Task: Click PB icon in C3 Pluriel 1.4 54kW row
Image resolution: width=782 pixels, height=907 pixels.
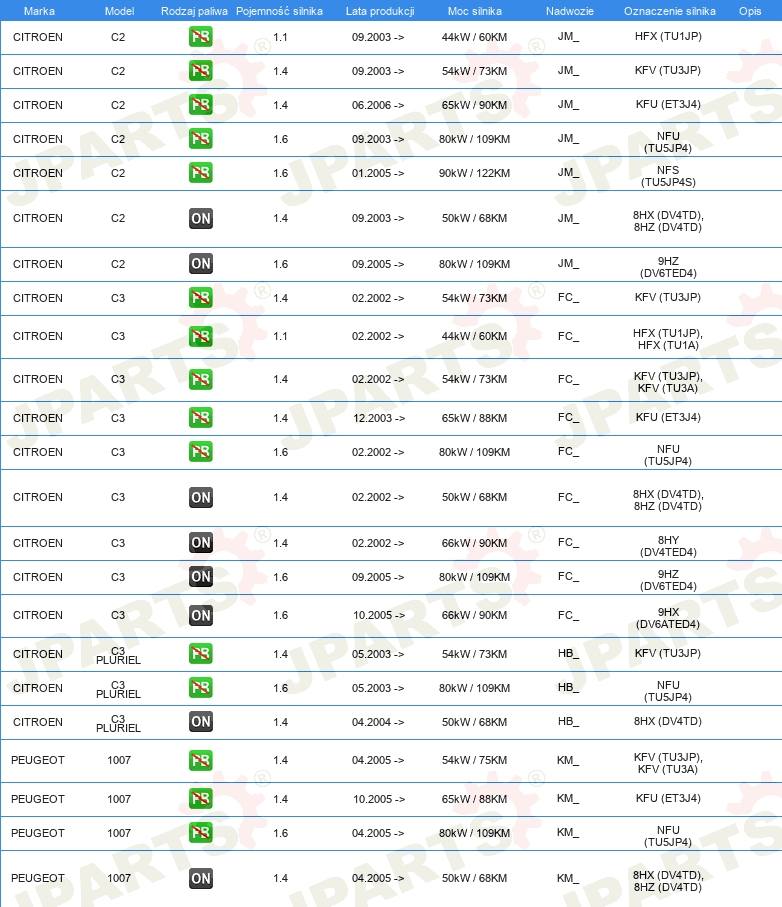Action: point(201,654)
